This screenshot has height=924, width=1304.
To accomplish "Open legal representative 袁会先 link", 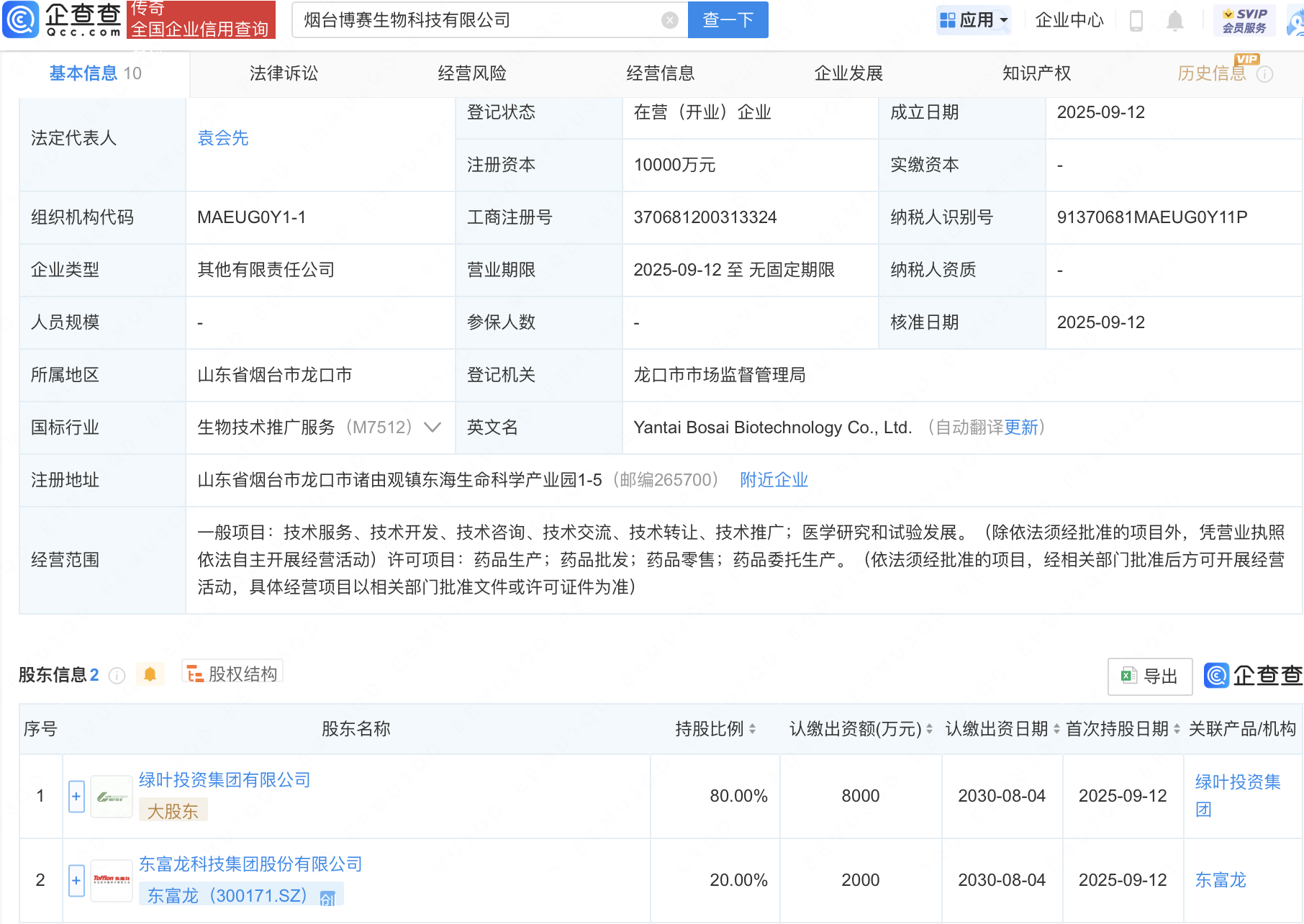I will pos(223,138).
